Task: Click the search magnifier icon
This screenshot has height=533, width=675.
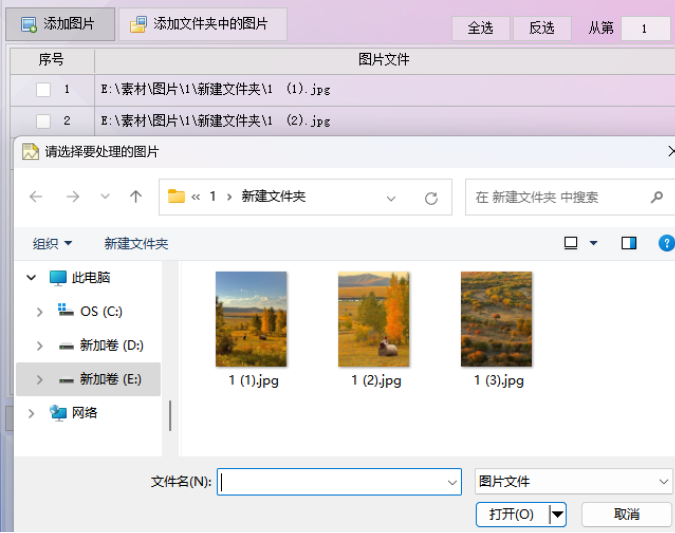Action: tap(656, 197)
